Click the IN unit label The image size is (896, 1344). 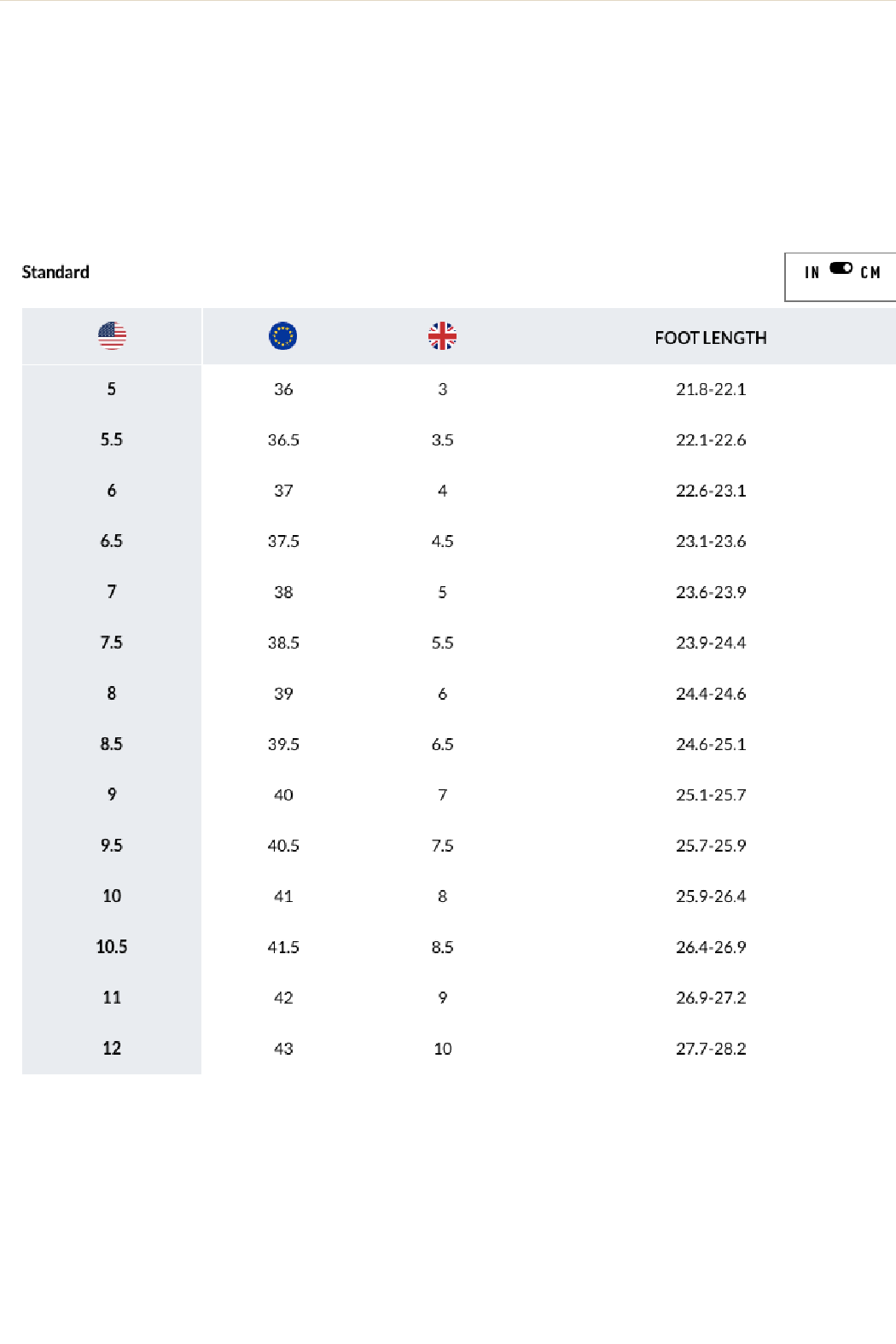coord(812,272)
